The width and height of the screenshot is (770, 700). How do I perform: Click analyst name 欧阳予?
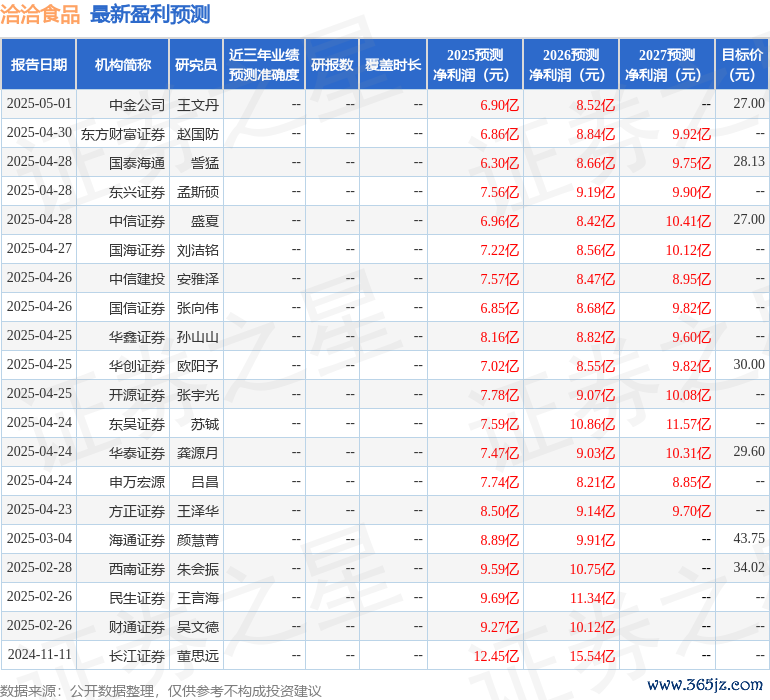198,366
